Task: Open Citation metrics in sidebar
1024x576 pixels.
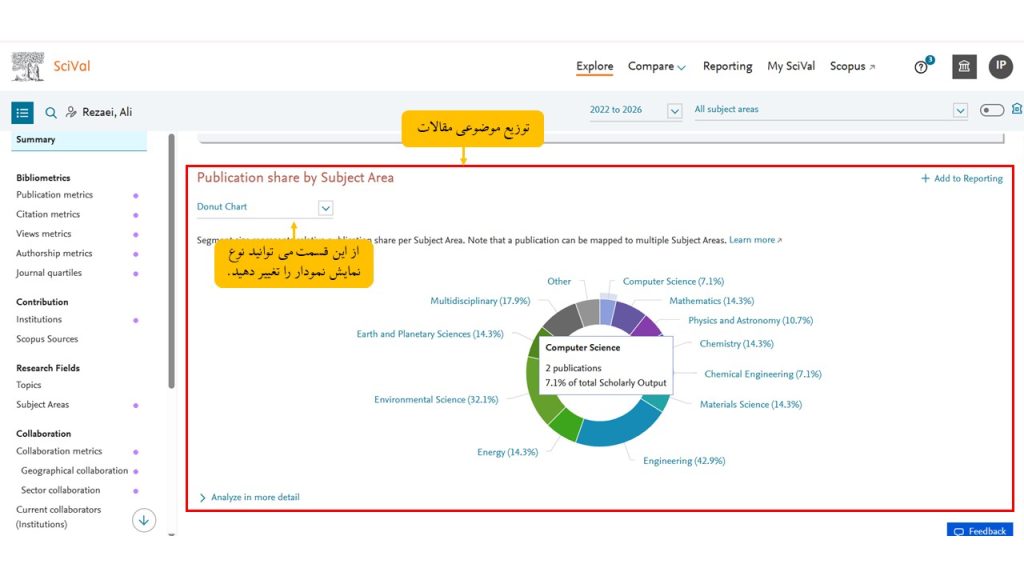Action: click(x=48, y=214)
